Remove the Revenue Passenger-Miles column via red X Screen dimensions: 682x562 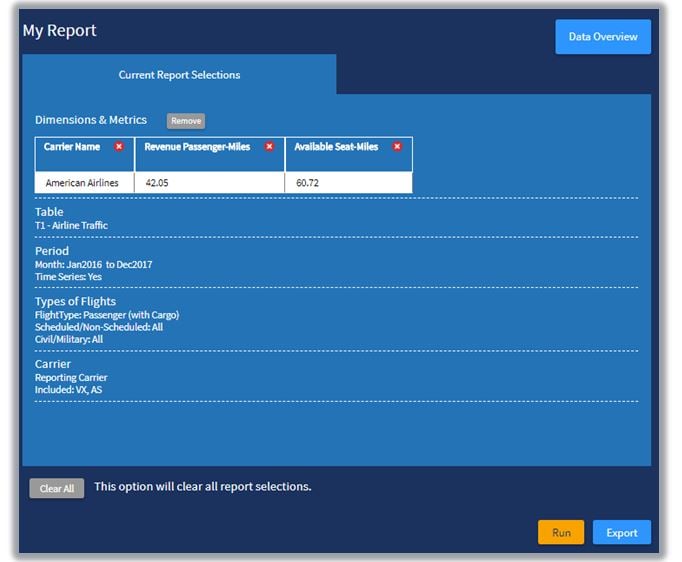(x=269, y=147)
